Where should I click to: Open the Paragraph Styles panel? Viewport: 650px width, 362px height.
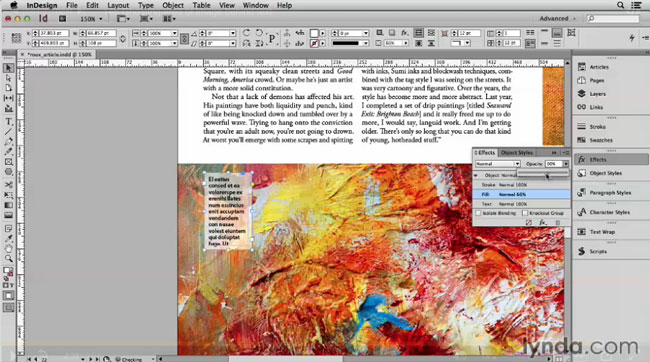coord(610,193)
